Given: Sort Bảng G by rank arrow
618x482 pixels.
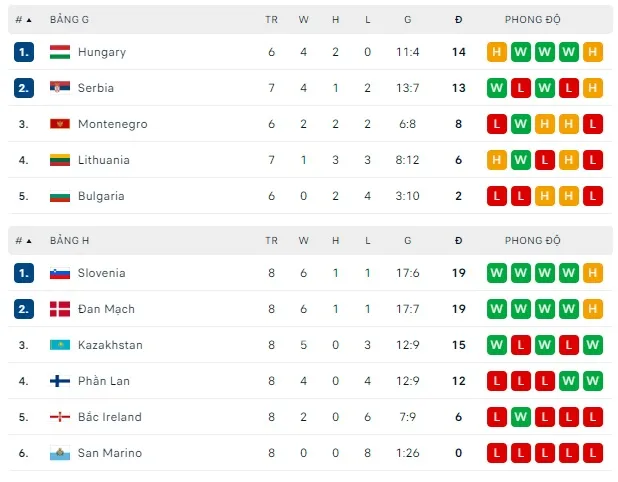Looking at the screenshot, I should (28, 19).
